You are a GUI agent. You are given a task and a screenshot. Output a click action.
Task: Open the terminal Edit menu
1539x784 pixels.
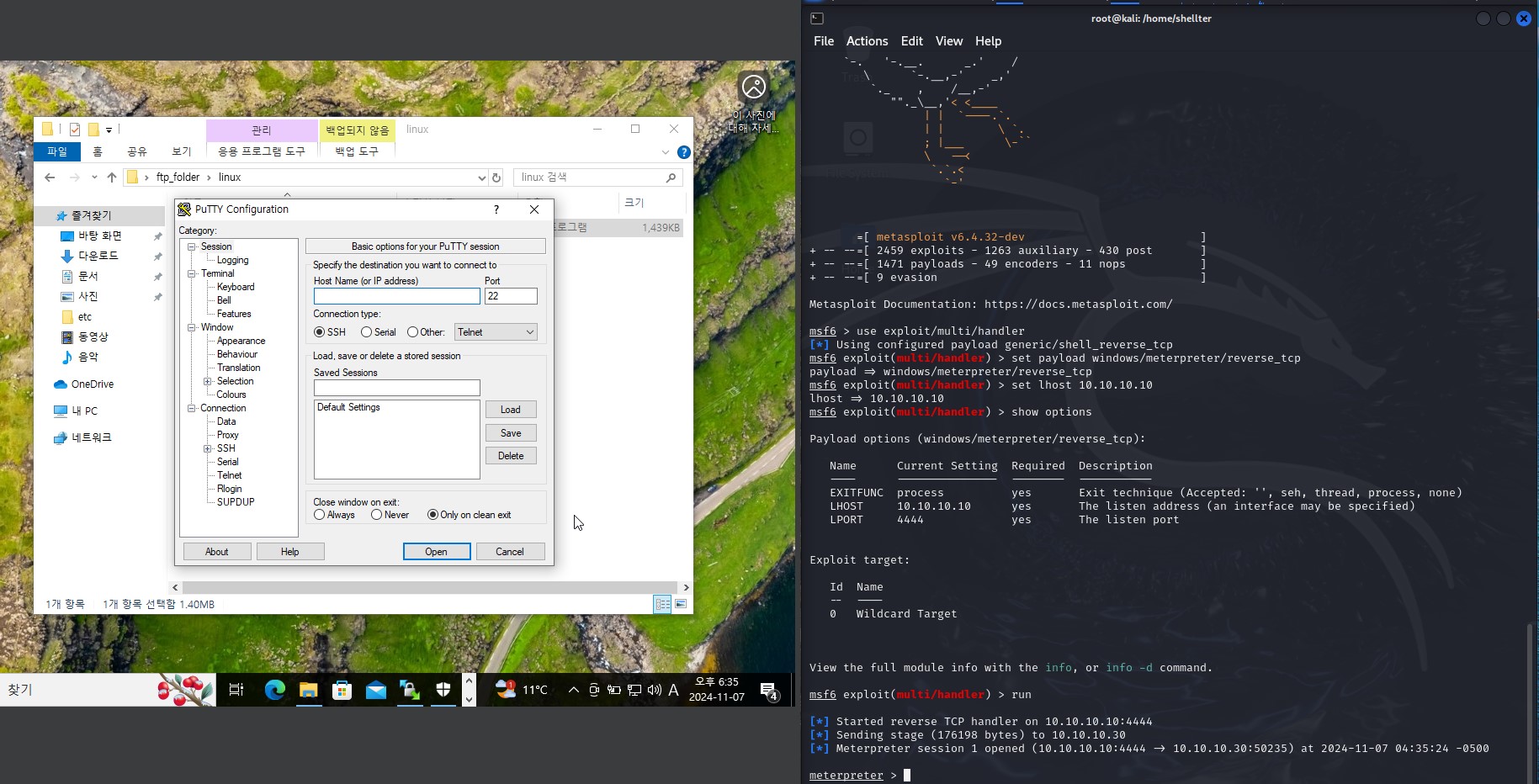(911, 41)
